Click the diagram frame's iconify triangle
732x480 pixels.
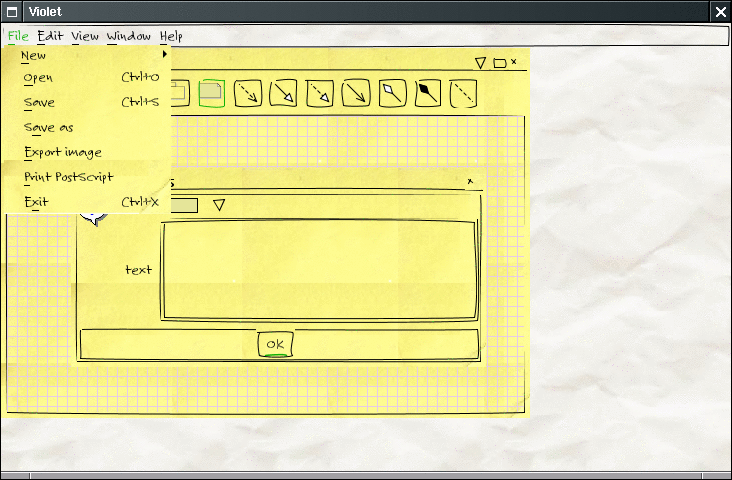click(x=480, y=63)
